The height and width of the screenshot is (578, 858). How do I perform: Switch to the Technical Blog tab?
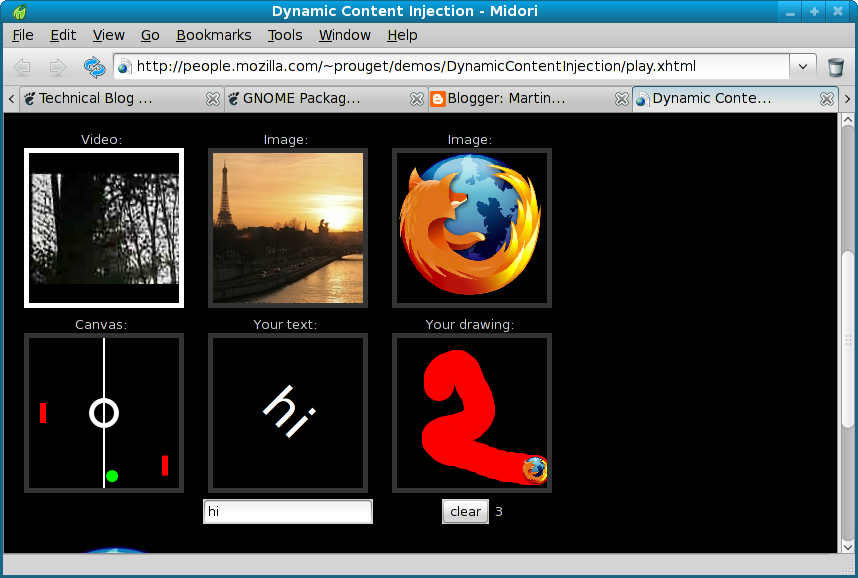[x=121, y=99]
